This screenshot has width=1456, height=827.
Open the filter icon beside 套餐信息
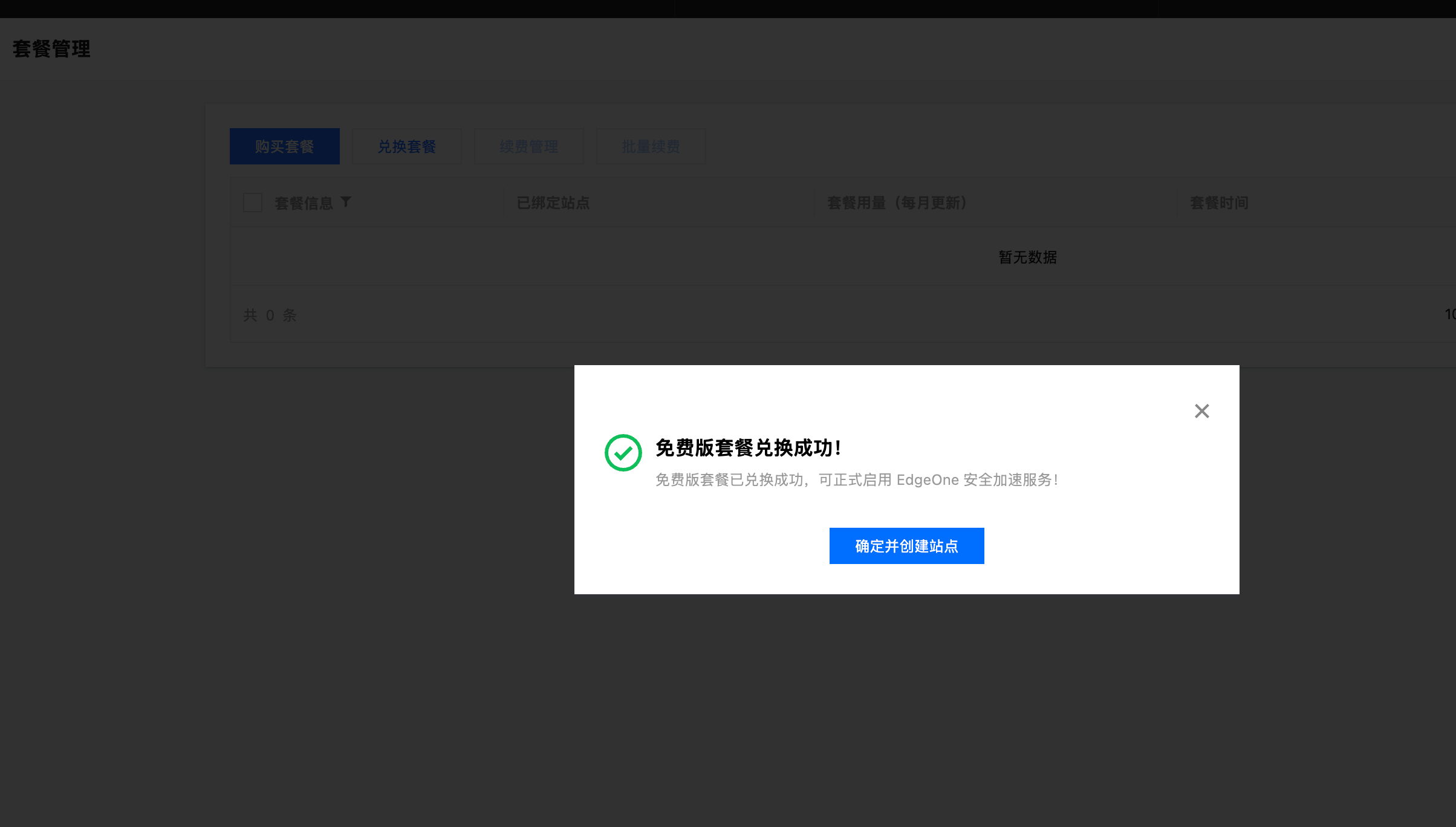[346, 202]
